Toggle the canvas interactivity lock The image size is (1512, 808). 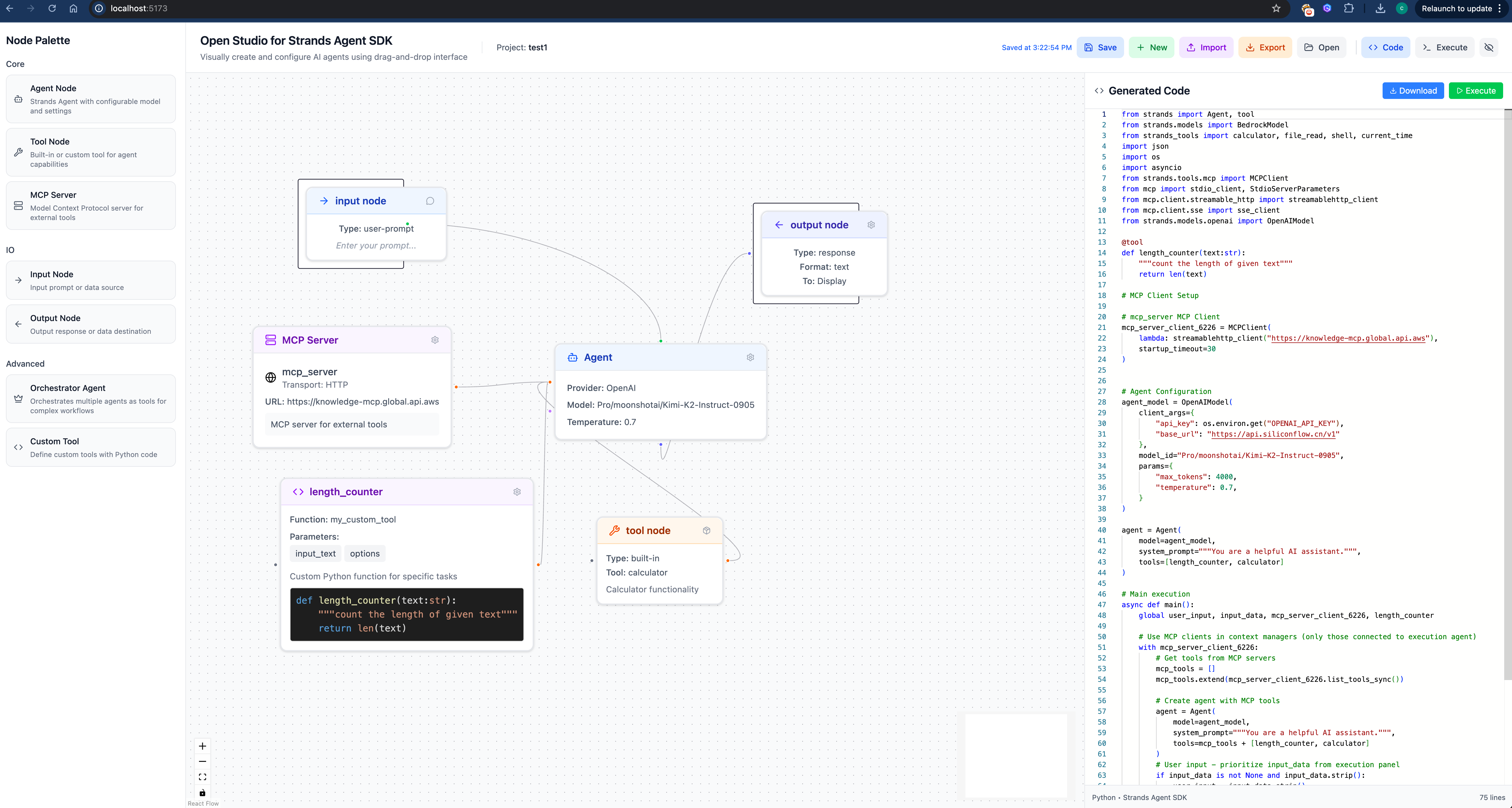point(203,792)
